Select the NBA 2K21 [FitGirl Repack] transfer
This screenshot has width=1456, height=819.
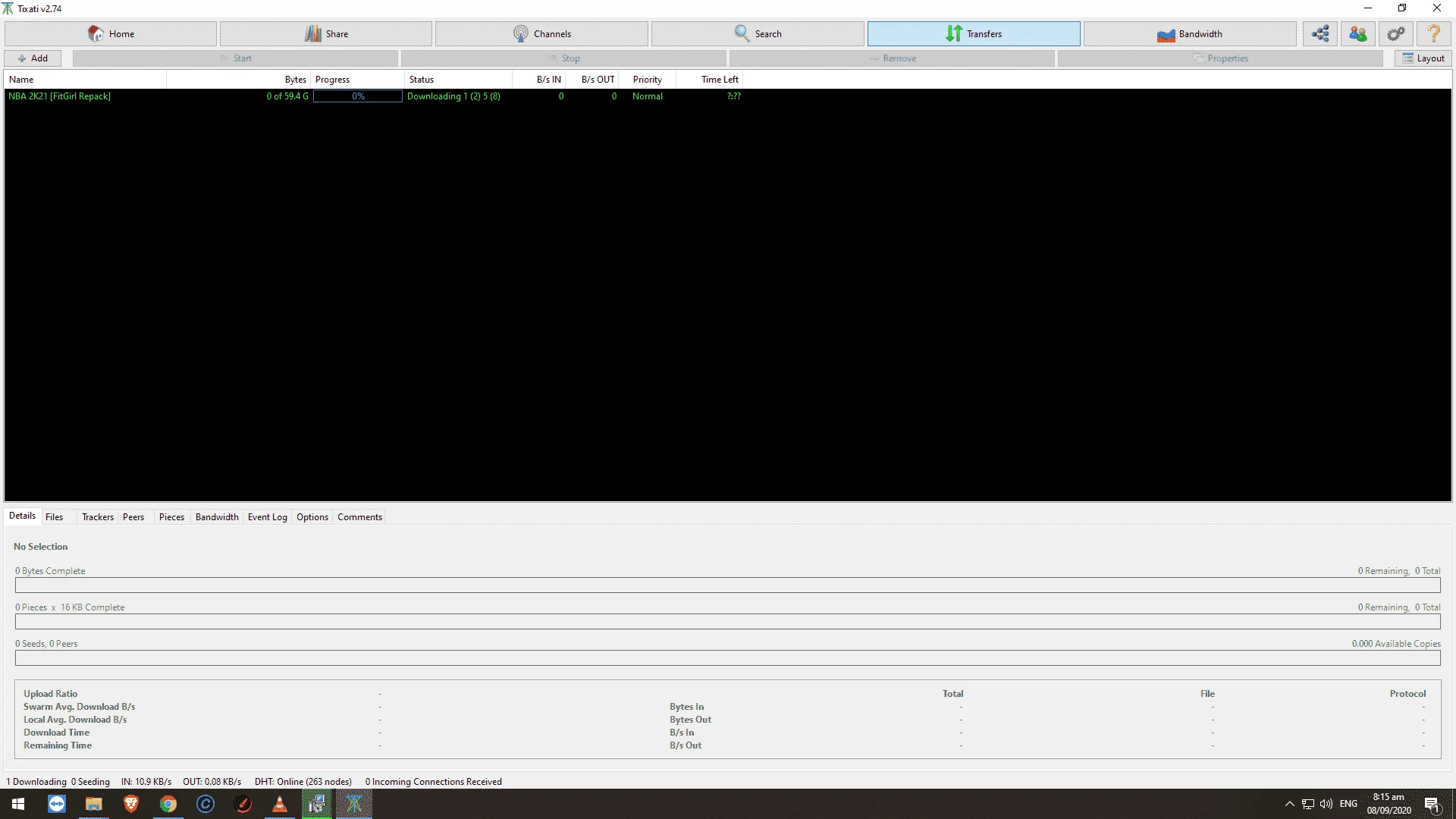[x=59, y=96]
